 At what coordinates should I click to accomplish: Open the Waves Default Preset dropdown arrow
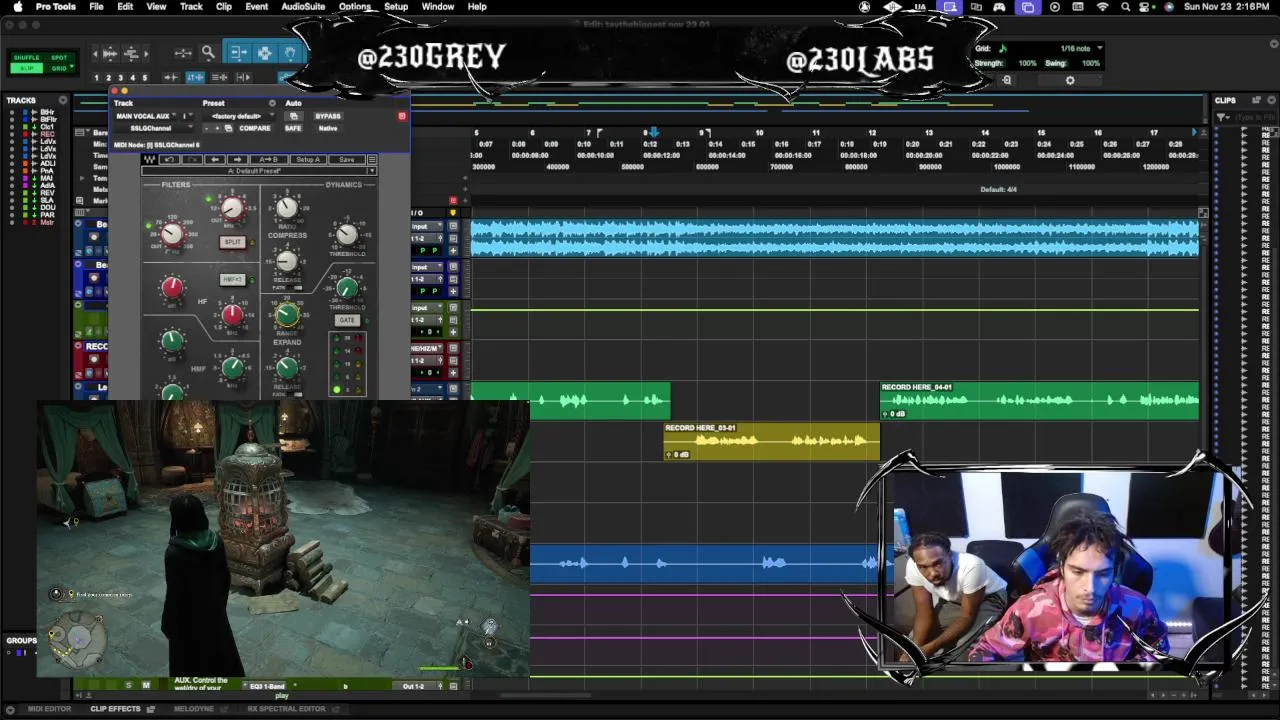pos(371,171)
